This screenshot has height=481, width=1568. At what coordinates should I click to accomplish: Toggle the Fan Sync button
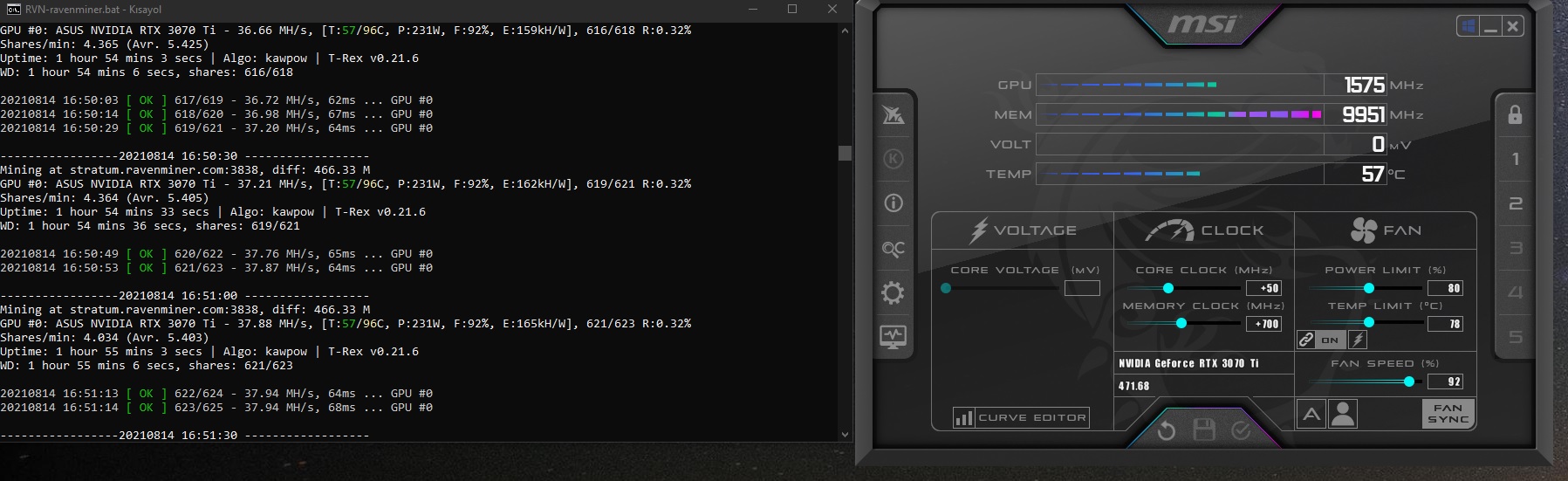(x=1448, y=414)
